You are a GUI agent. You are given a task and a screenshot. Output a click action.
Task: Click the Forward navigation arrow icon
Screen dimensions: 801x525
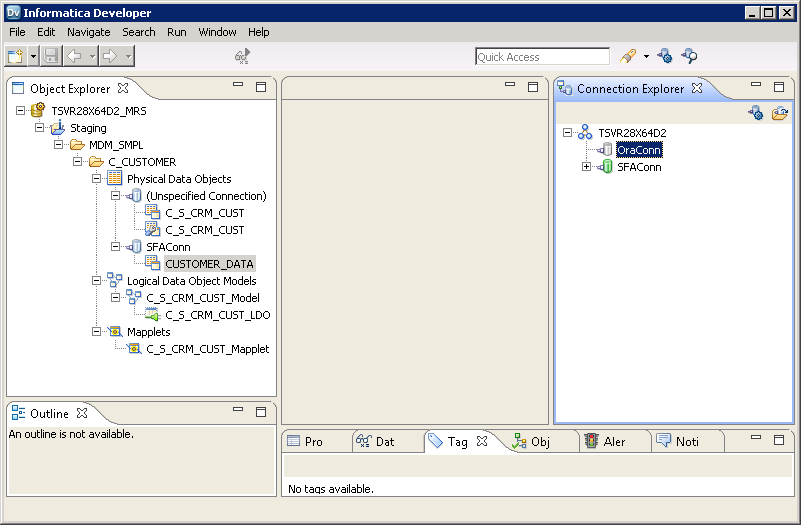(110, 56)
